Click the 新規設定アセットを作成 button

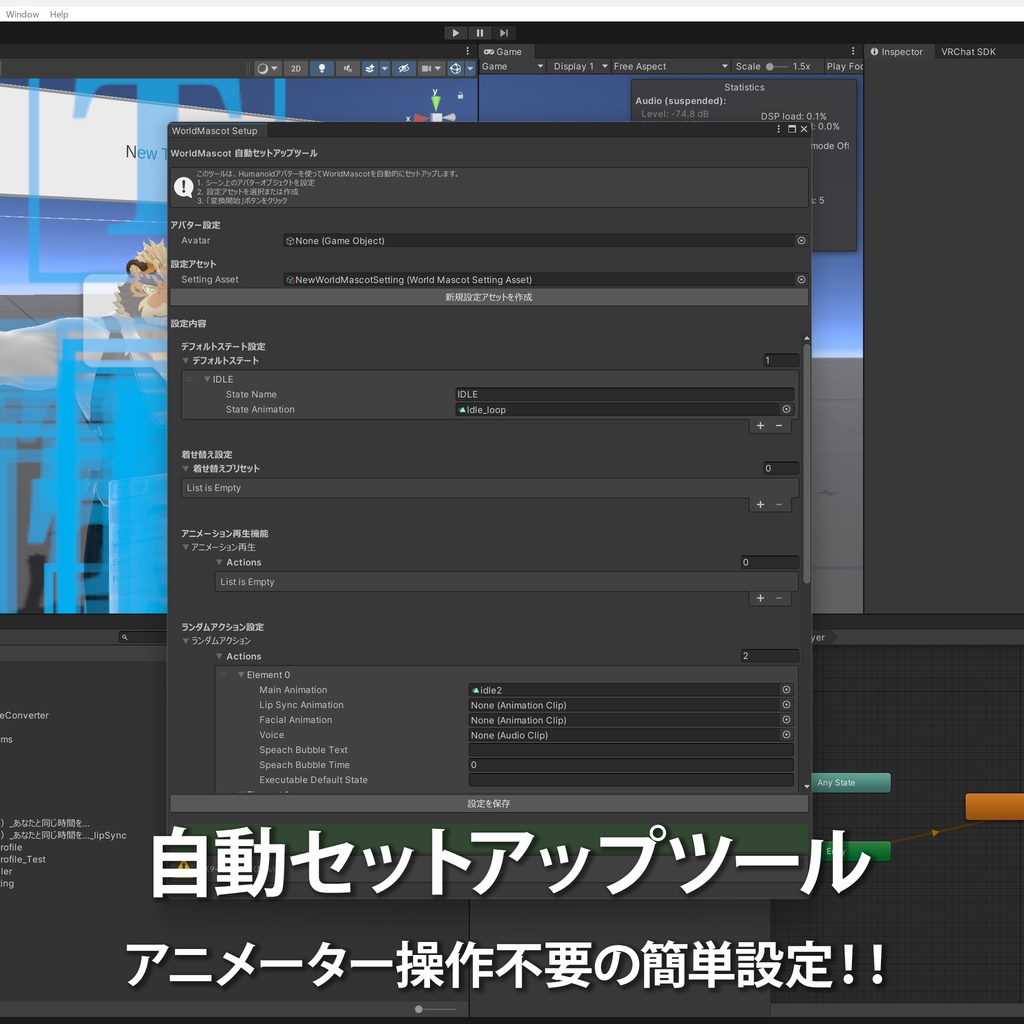[x=487, y=297]
